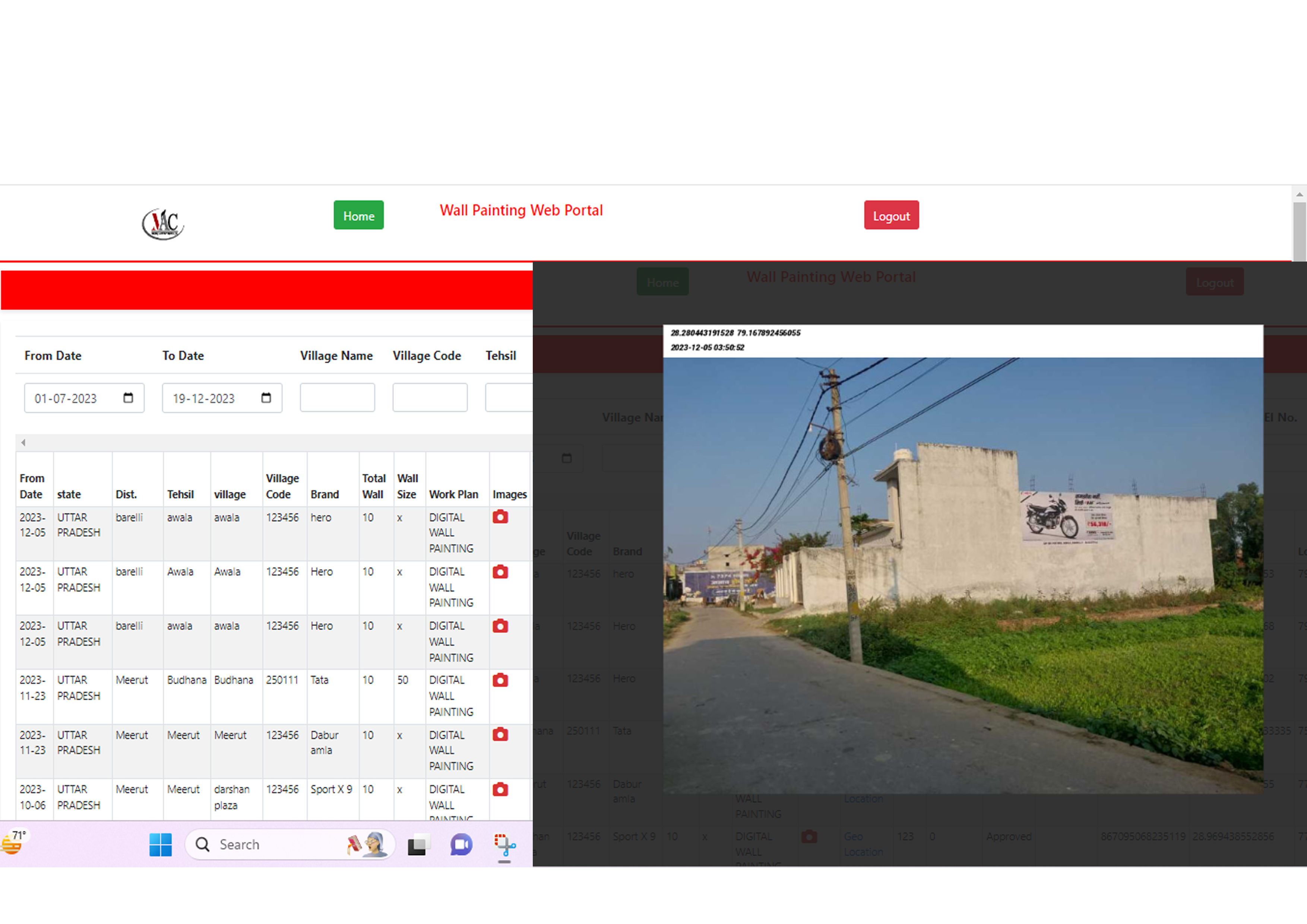The image size is (1307, 924).
Task: Click the dimmed calendar icon behind the photo overlay
Action: pyautogui.click(x=566, y=458)
